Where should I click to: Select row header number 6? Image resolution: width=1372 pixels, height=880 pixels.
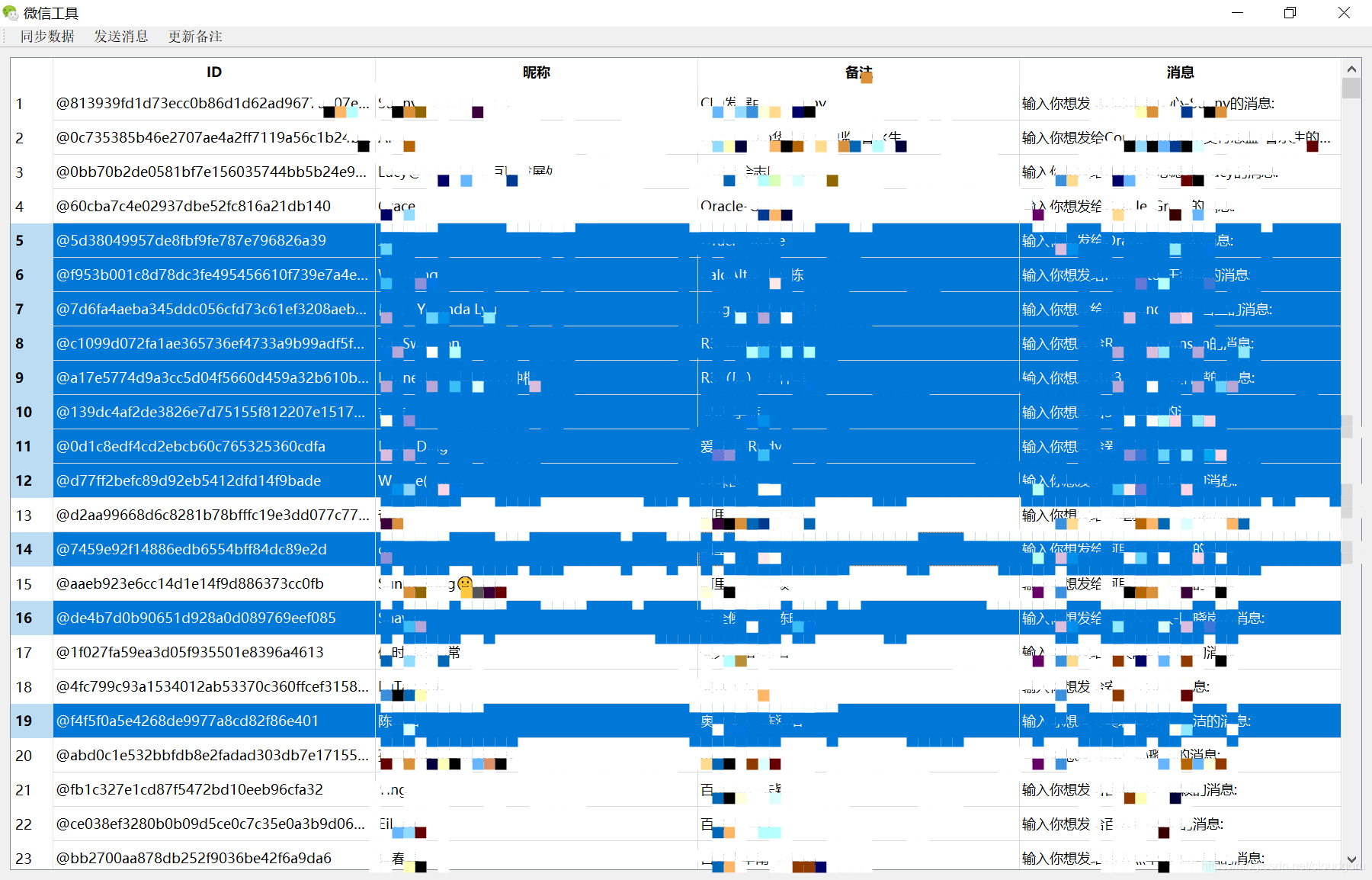32,275
